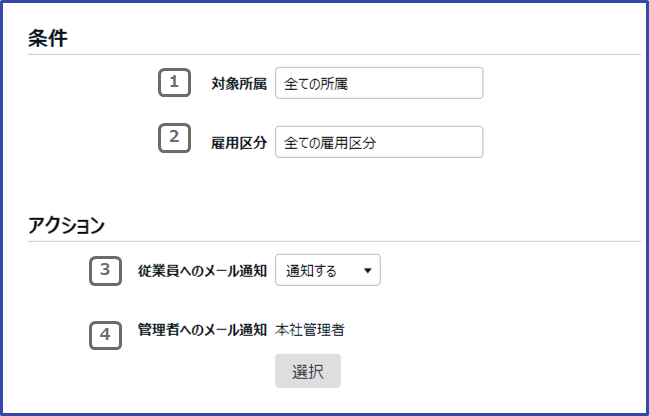
Task: Click the 全ての所属 text value
Action: coord(316,84)
